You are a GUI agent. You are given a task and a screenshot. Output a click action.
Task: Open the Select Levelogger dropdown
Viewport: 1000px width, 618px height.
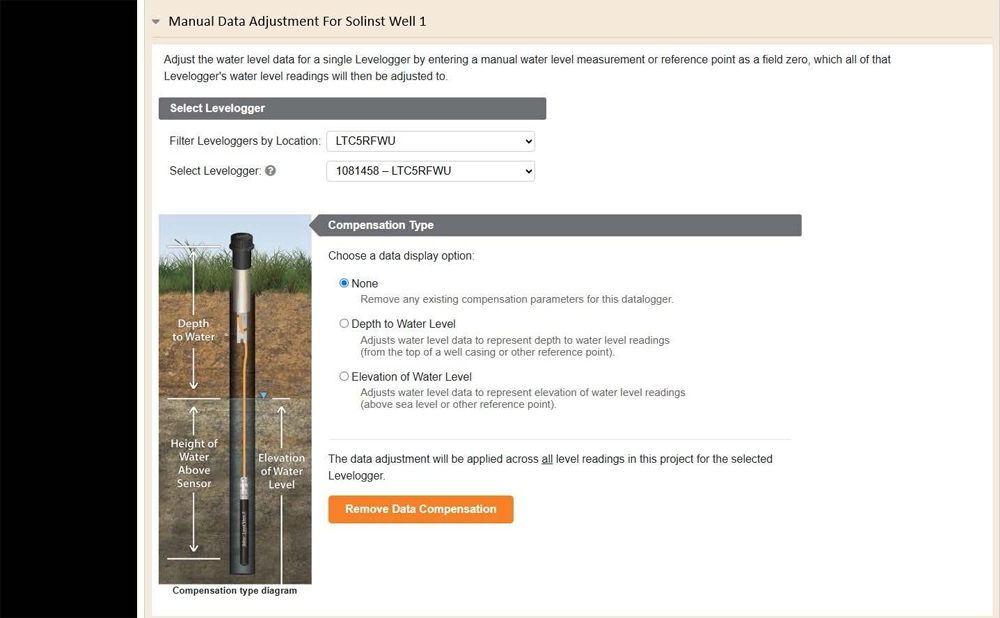[430, 171]
